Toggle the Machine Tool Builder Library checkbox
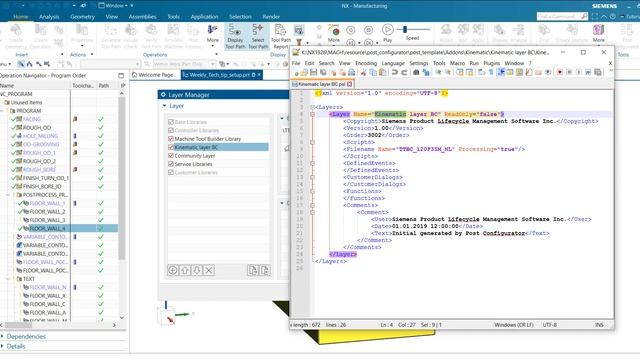 tap(171, 139)
